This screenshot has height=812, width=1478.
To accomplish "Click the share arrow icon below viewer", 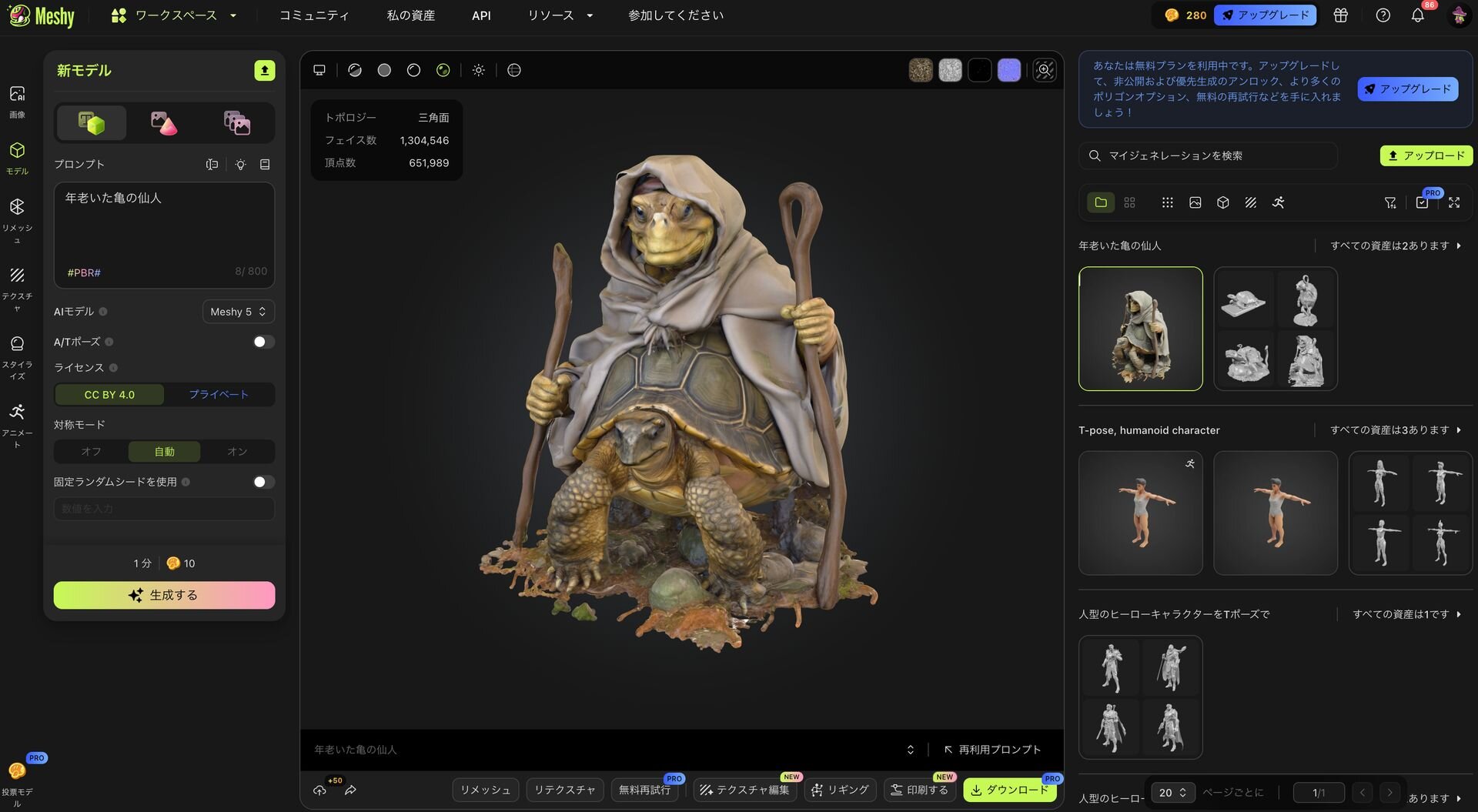I will click(350, 790).
